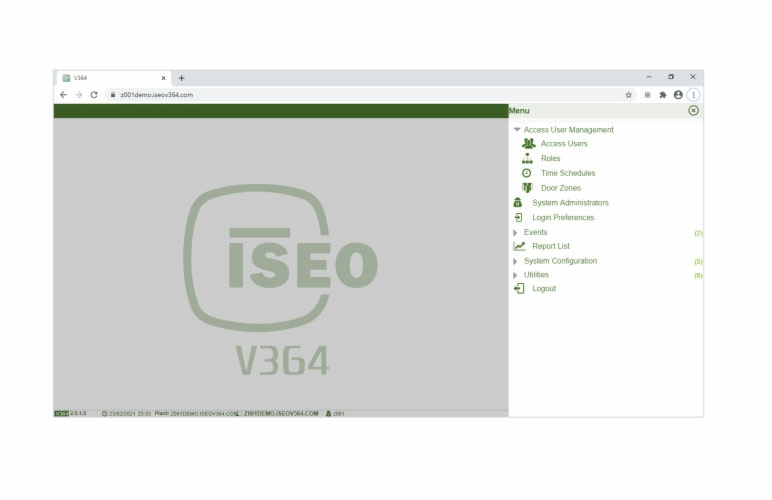The image size is (772, 500).
Task: Click the z001 username in status bar
Action: point(339,413)
